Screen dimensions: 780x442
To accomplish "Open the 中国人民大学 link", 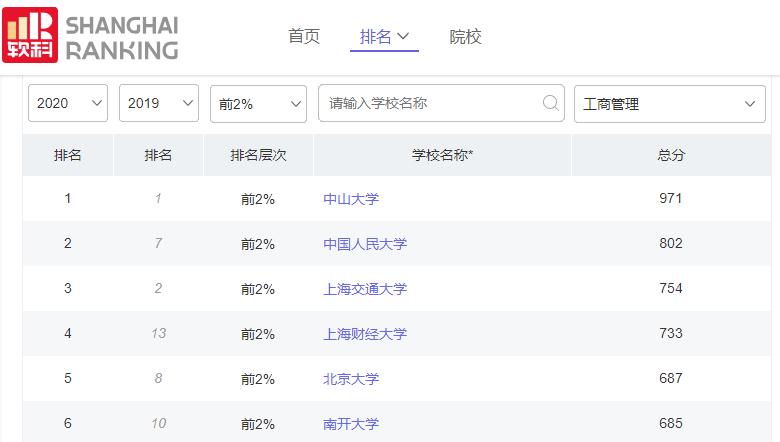I will (365, 244).
